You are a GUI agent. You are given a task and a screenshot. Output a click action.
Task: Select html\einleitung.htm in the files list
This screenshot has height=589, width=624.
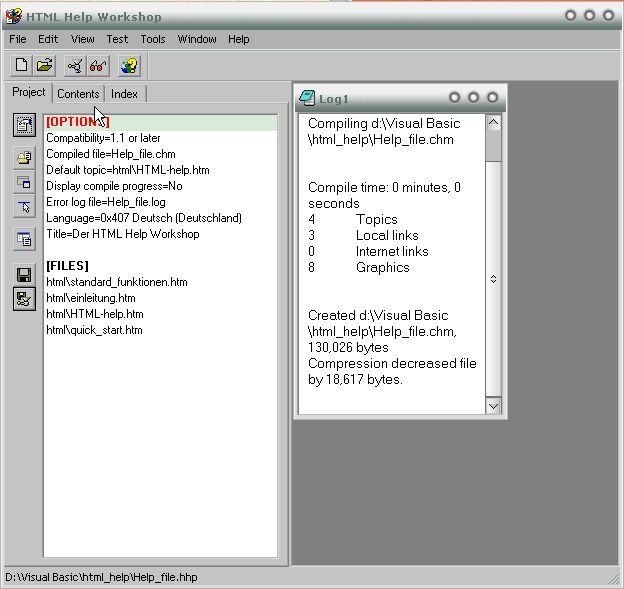click(91, 298)
